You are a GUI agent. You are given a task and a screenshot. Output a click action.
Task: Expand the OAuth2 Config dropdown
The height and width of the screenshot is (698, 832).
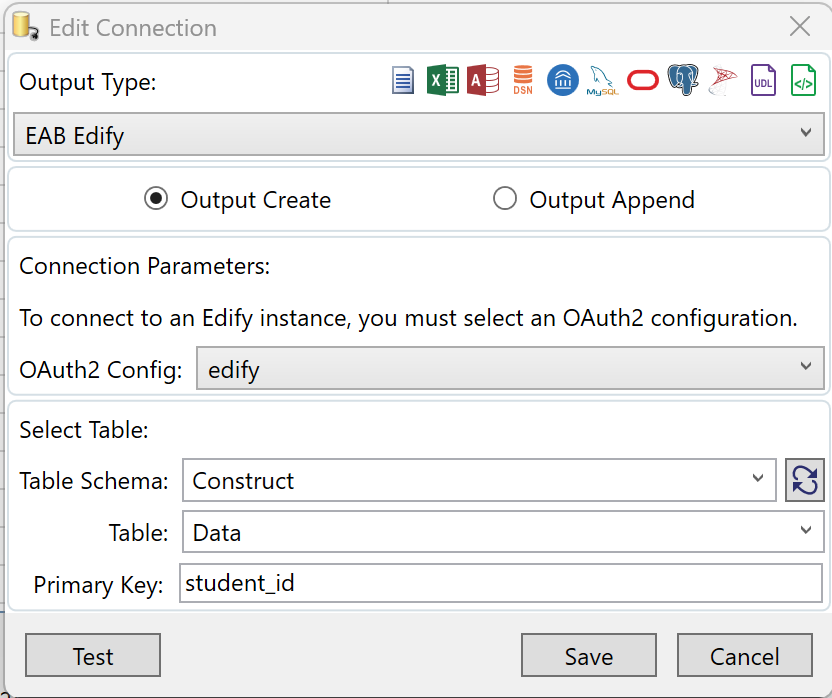click(510, 368)
